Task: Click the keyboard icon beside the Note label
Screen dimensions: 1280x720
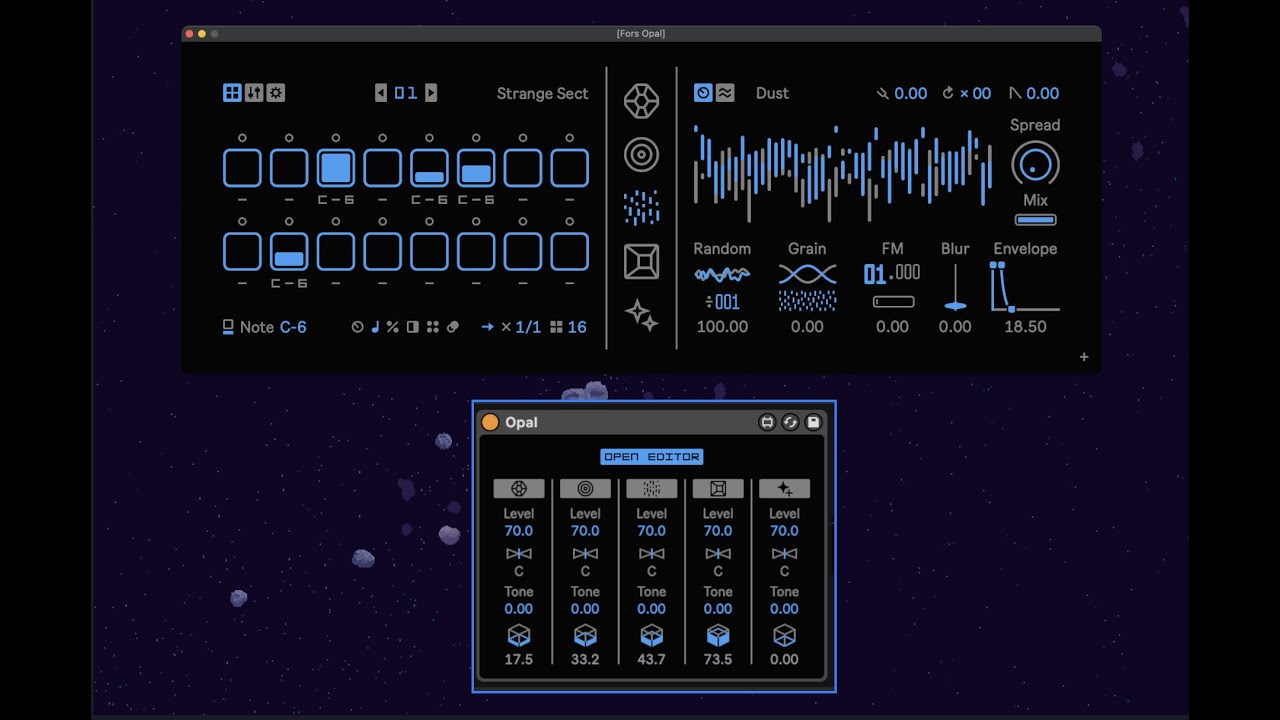Action: click(x=228, y=327)
